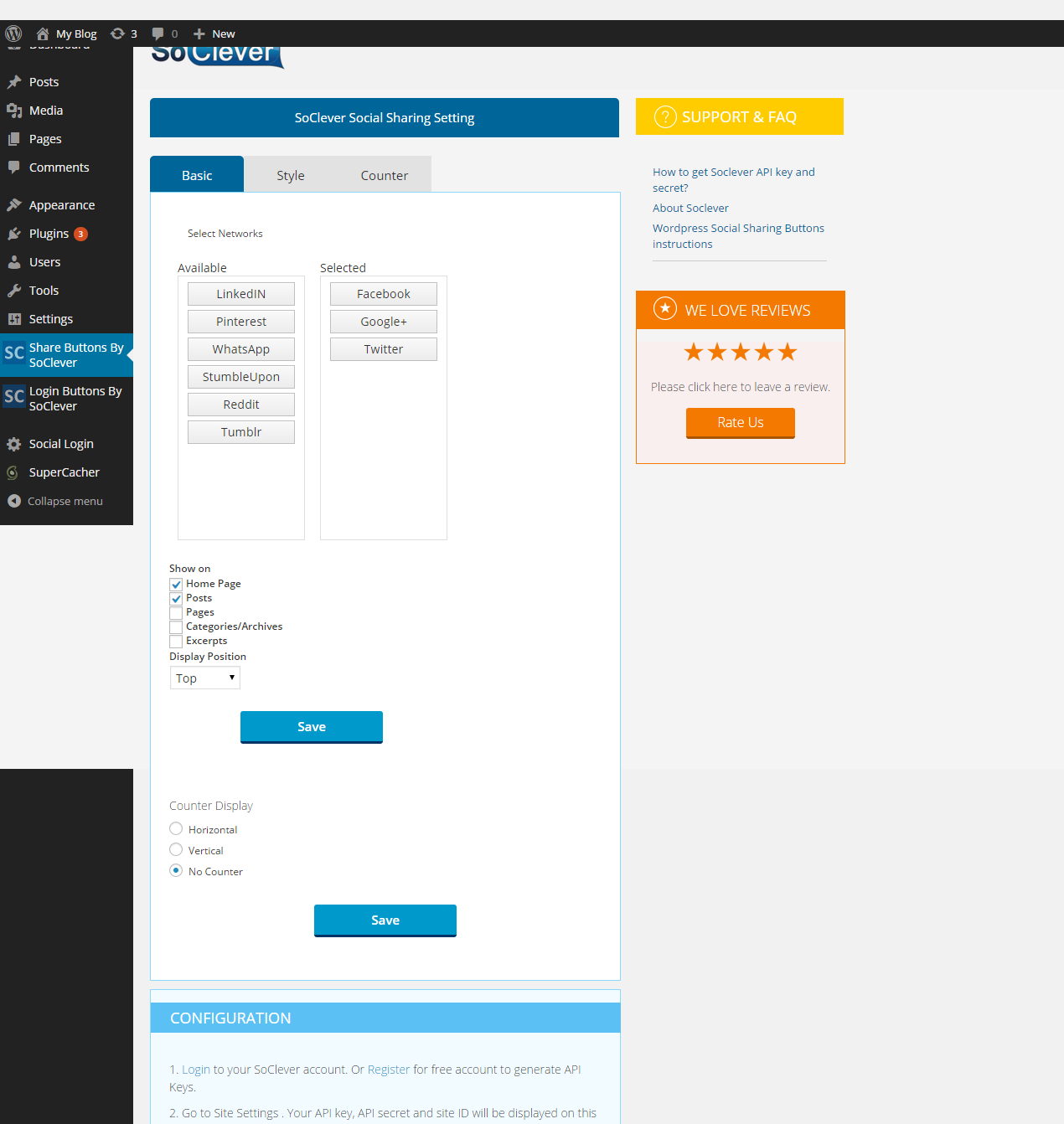Click the Media icon in sidebar
Image resolution: width=1064 pixels, height=1124 pixels.
point(14,111)
